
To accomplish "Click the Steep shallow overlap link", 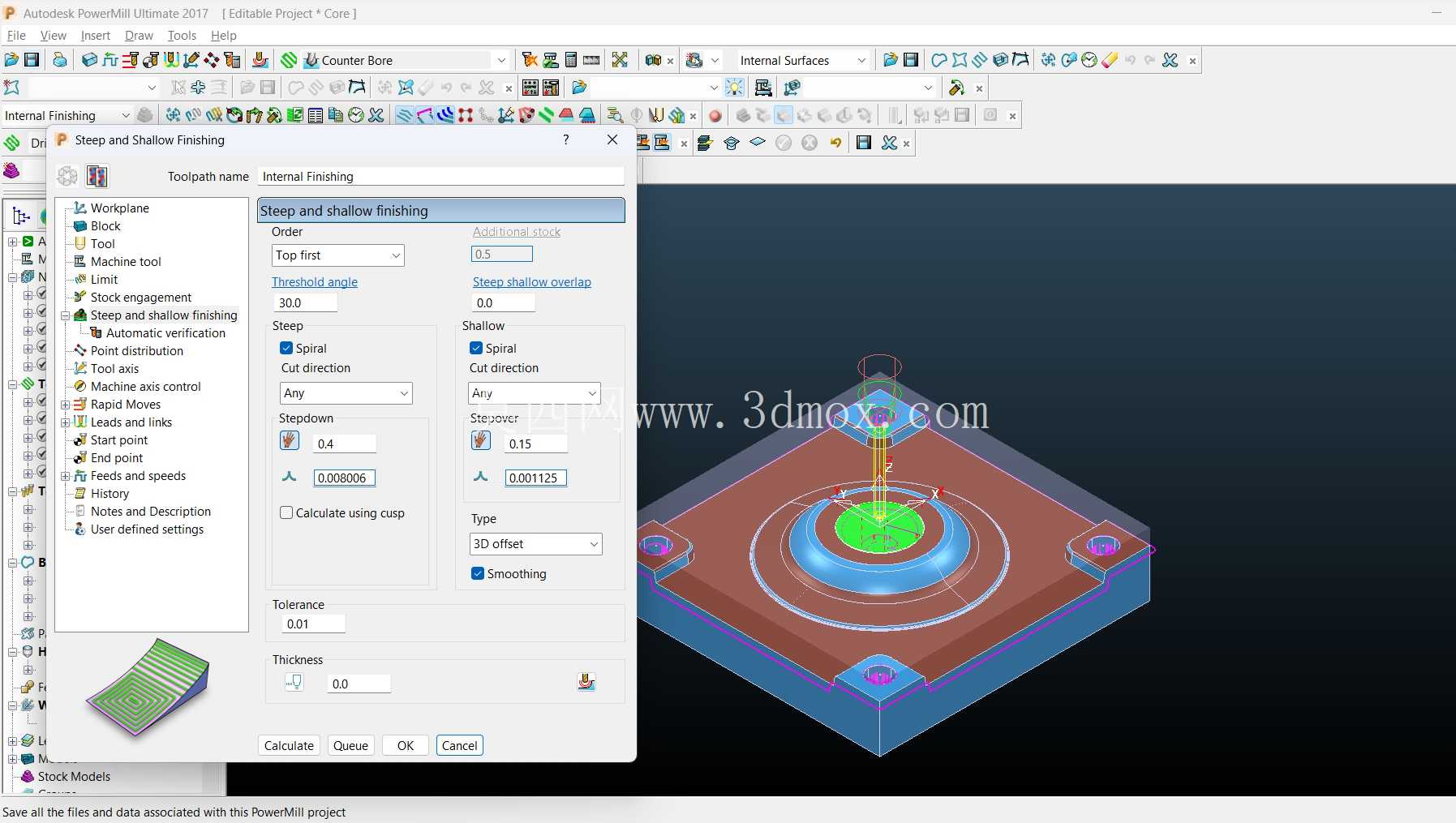I will tap(532, 281).
